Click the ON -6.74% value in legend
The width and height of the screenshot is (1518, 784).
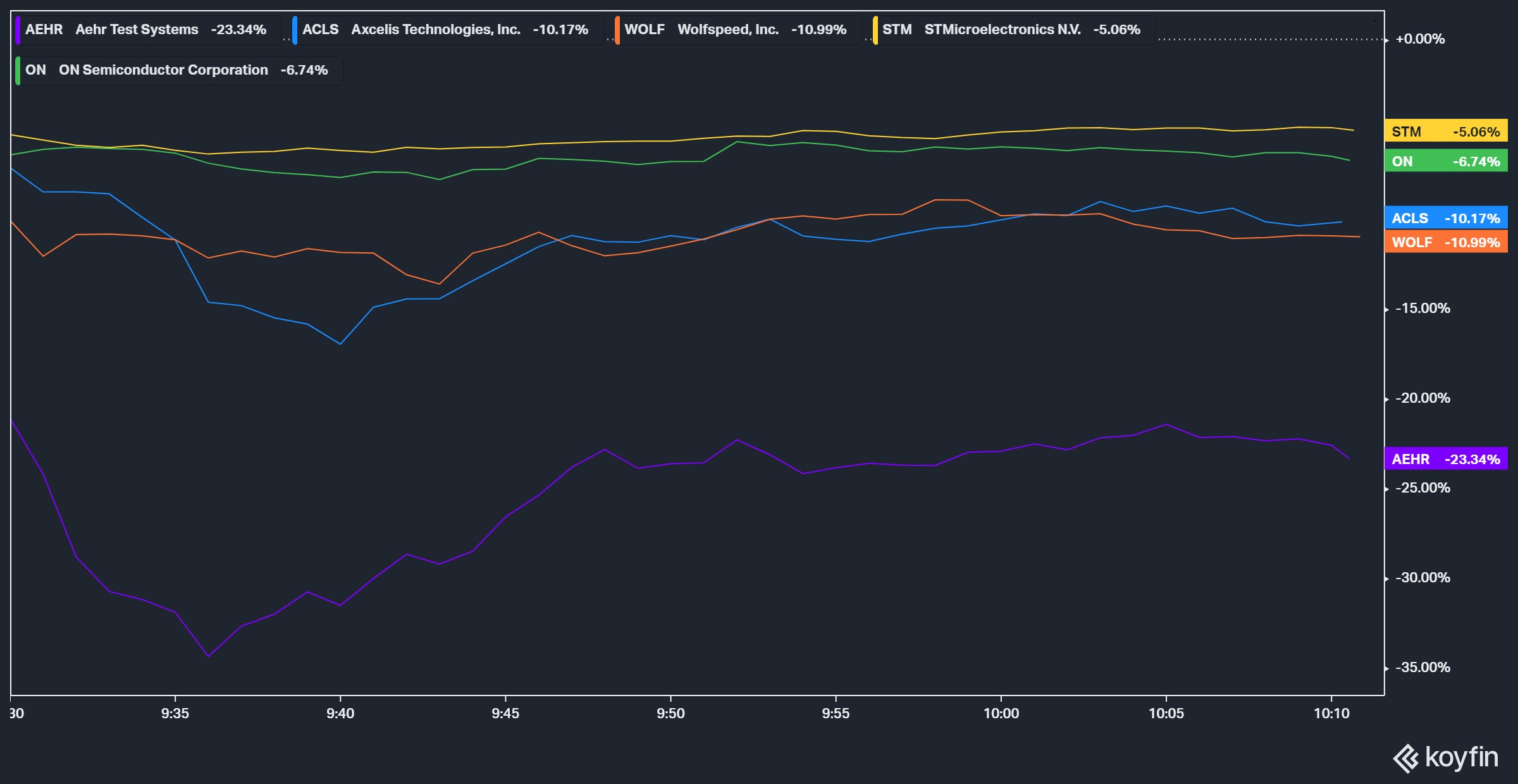pyautogui.click(x=304, y=70)
